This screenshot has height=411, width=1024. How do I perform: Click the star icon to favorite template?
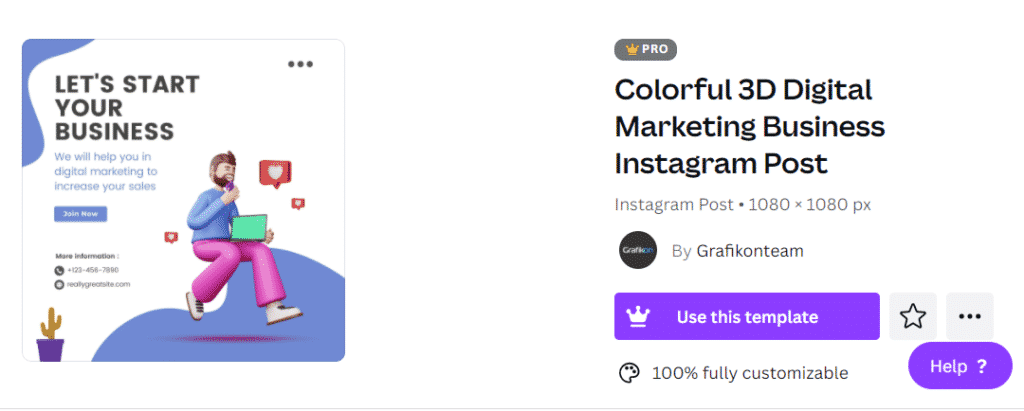(x=913, y=317)
